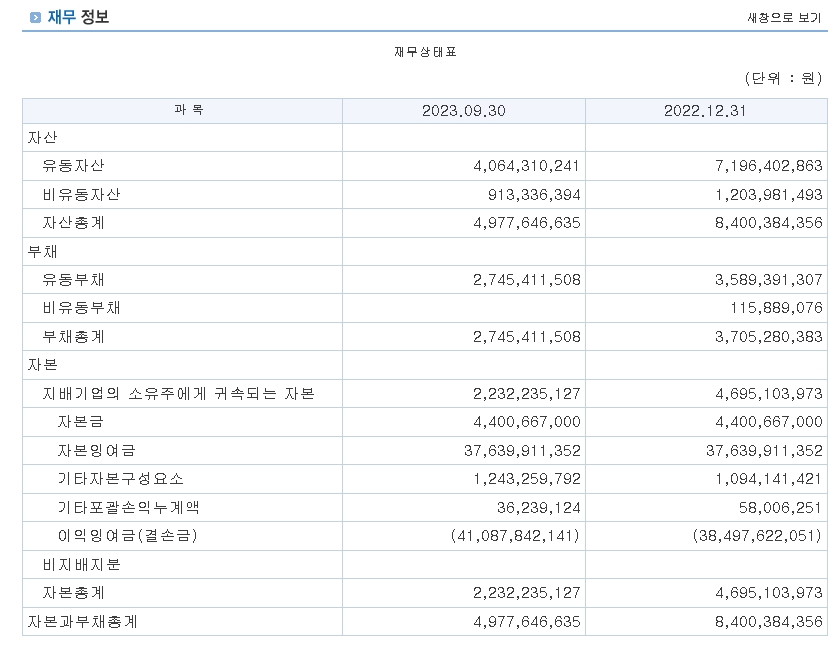Click the value 1,094,141,421
839x648 pixels.
pos(768,479)
